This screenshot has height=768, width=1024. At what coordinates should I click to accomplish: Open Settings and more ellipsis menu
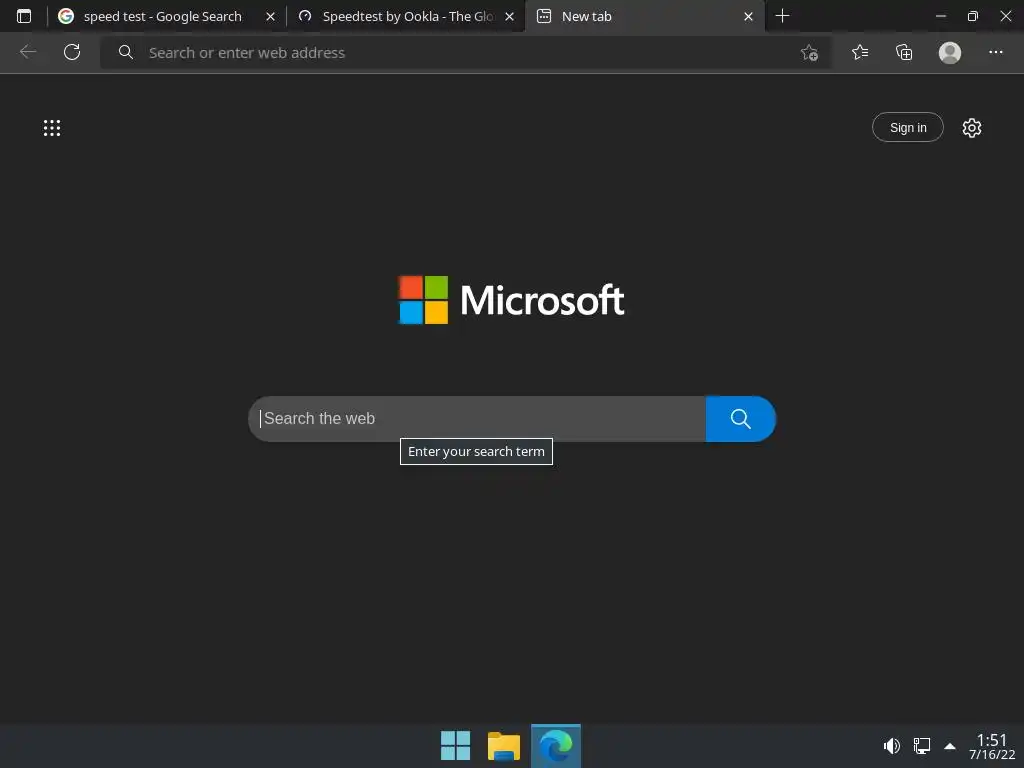click(x=995, y=52)
